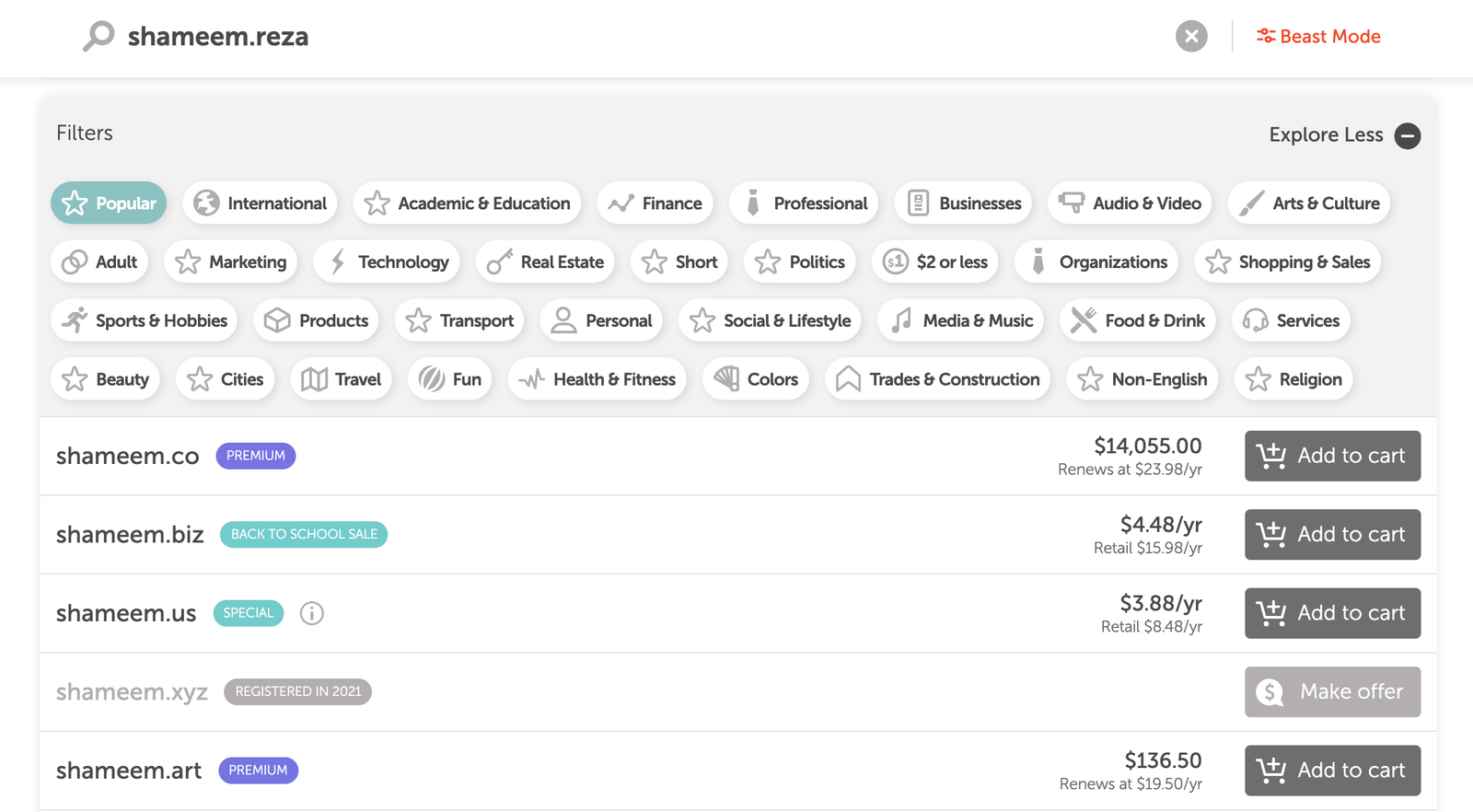Add shameem.biz to cart
The height and width of the screenshot is (812, 1473).
pyautogui.click(x=1332, y=535)
